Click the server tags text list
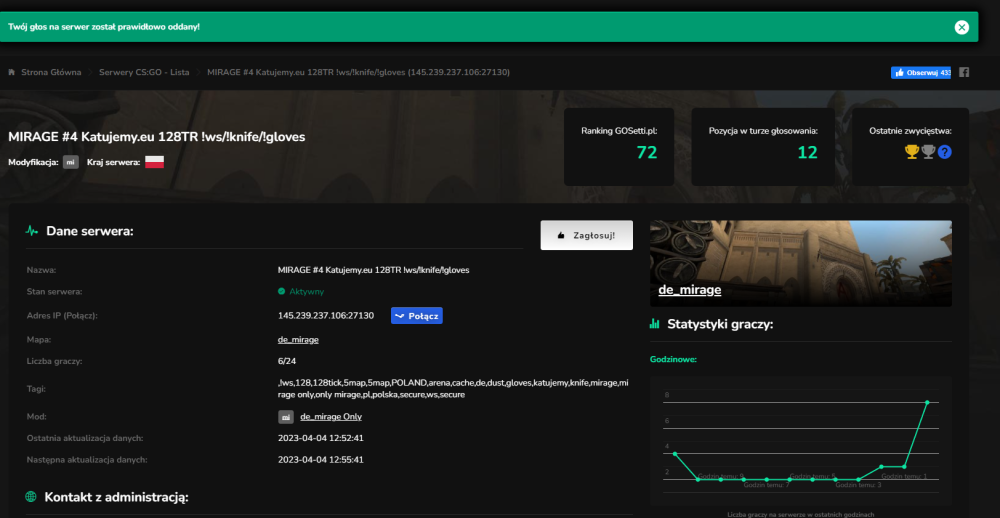1000x518 pixels. 453,388
